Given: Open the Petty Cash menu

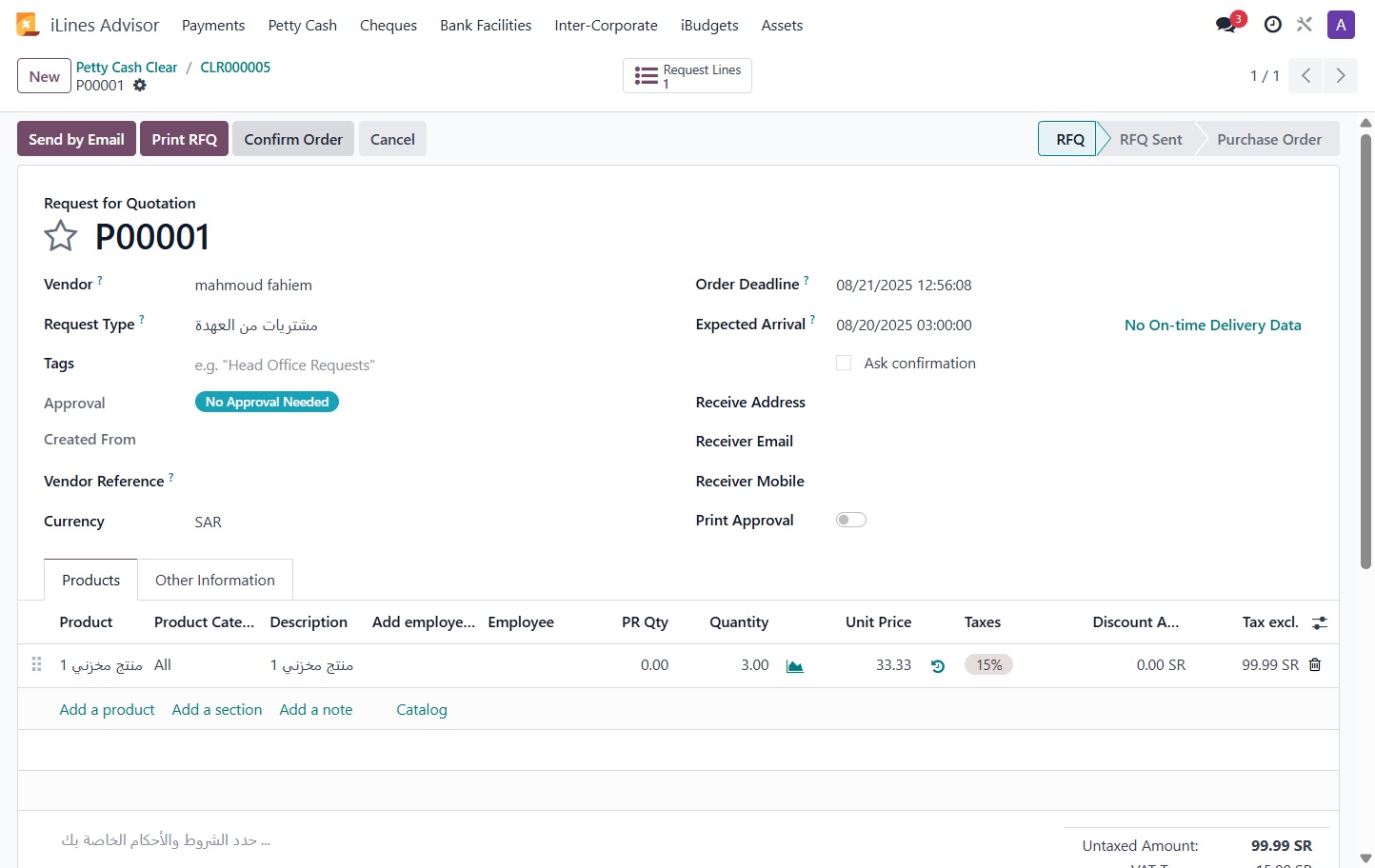Looking at the screenshot, I should 303,25.
